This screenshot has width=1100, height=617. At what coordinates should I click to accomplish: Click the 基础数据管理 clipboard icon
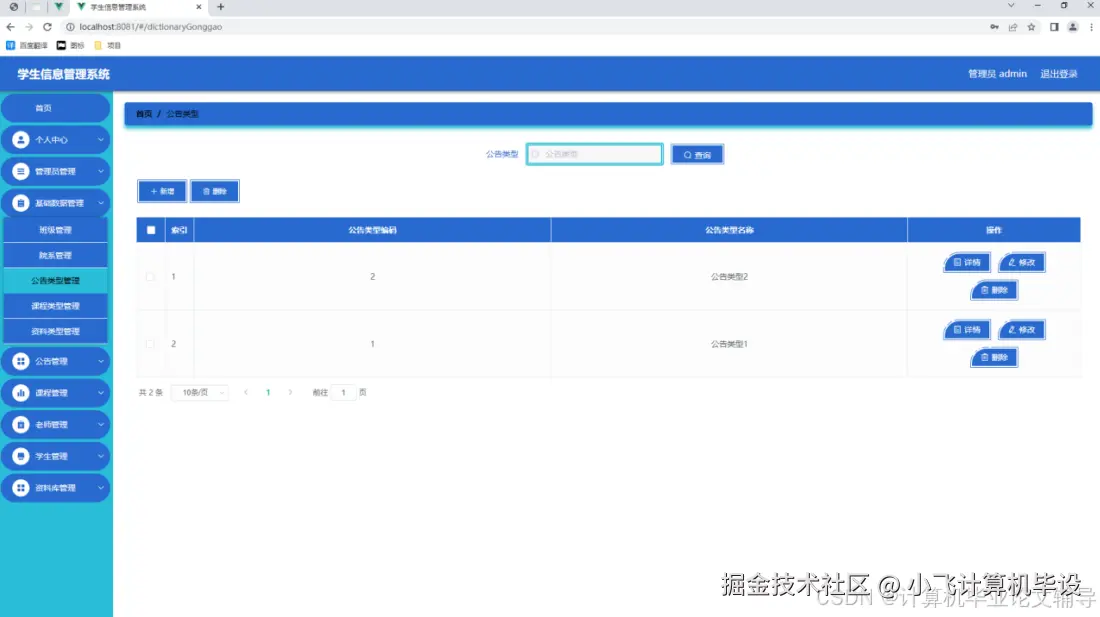(20, 203)
